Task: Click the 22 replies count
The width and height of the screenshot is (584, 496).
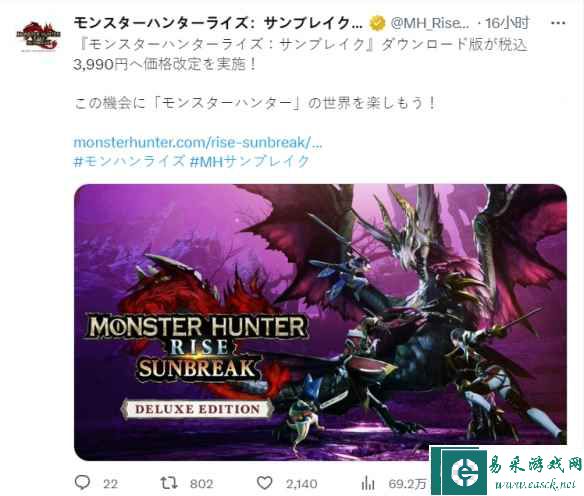Action: [111, 484]
